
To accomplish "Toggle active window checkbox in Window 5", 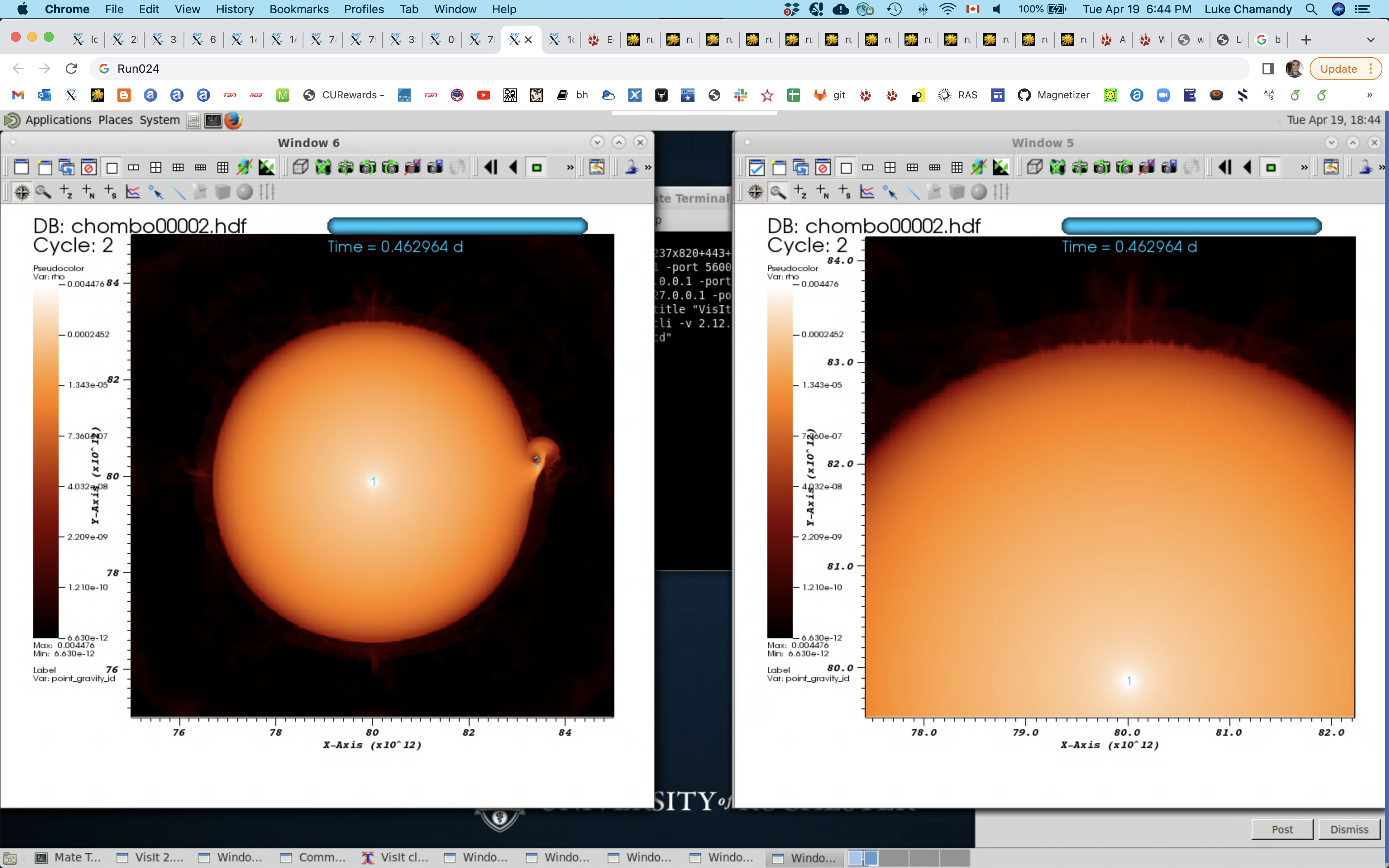I will point(757,167).
